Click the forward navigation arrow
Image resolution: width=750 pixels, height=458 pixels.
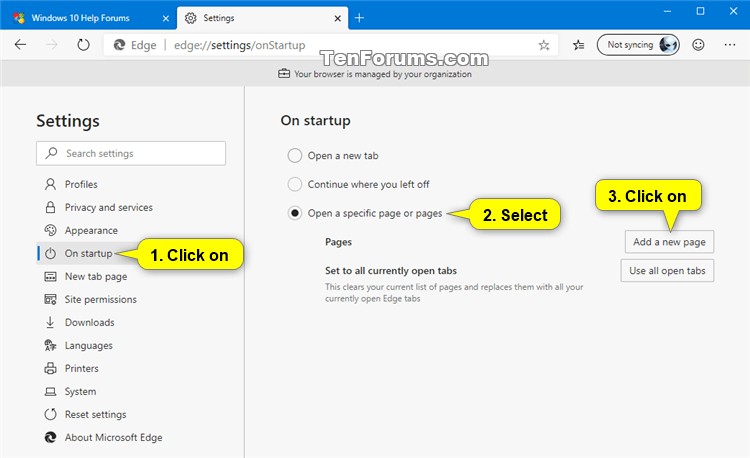52,45
